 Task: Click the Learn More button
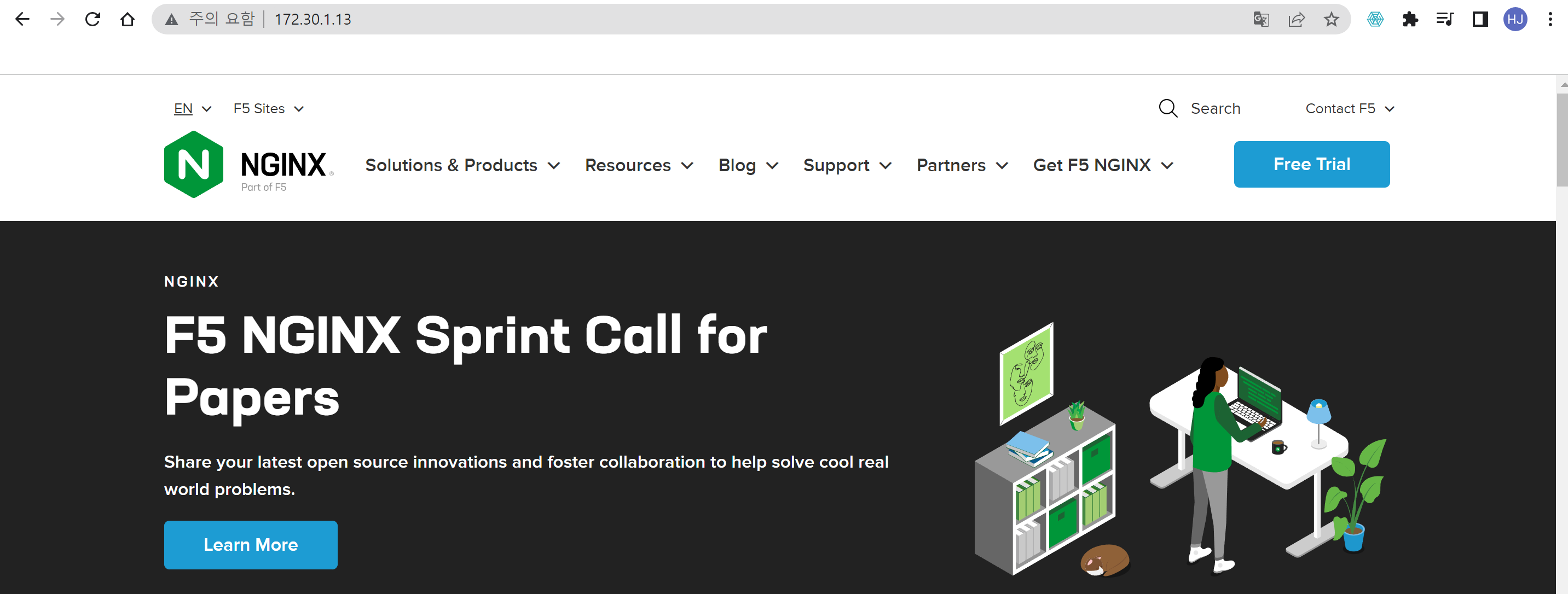click(x=250, y=545)
